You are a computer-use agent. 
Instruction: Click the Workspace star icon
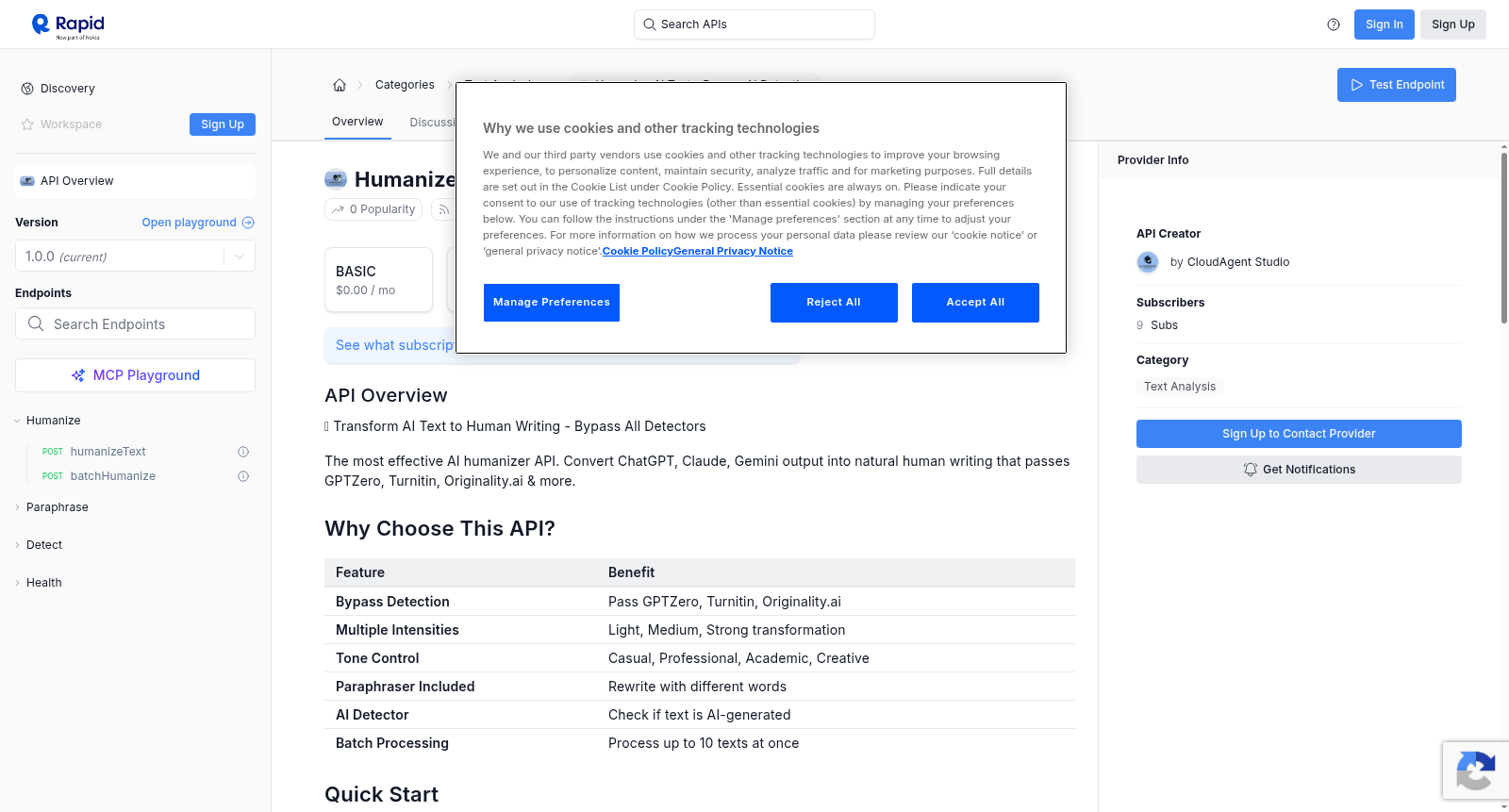pyautogui.click(x=27, y=124)
